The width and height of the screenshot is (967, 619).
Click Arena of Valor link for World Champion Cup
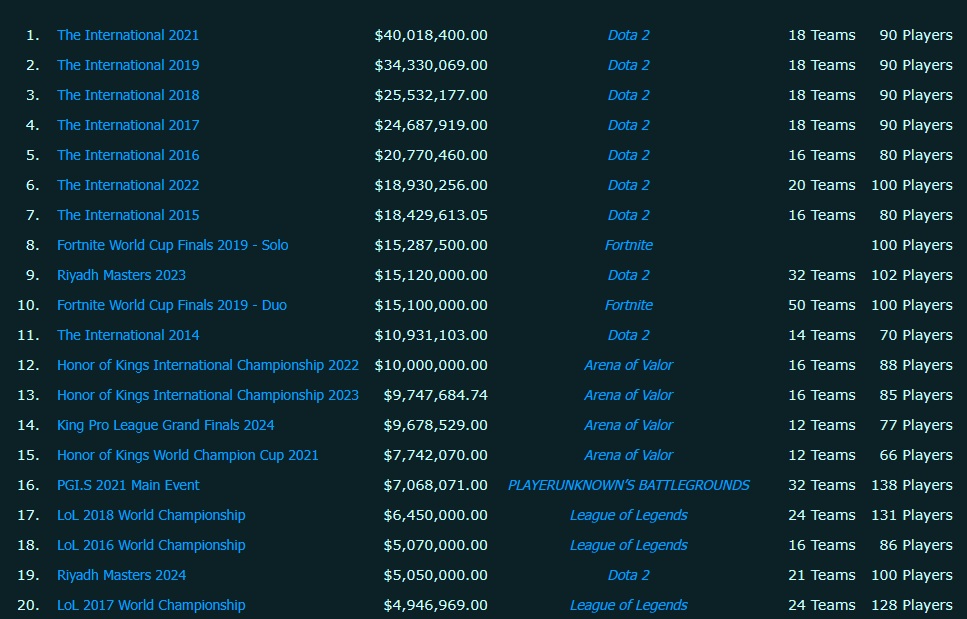click(x=628, y=455)
